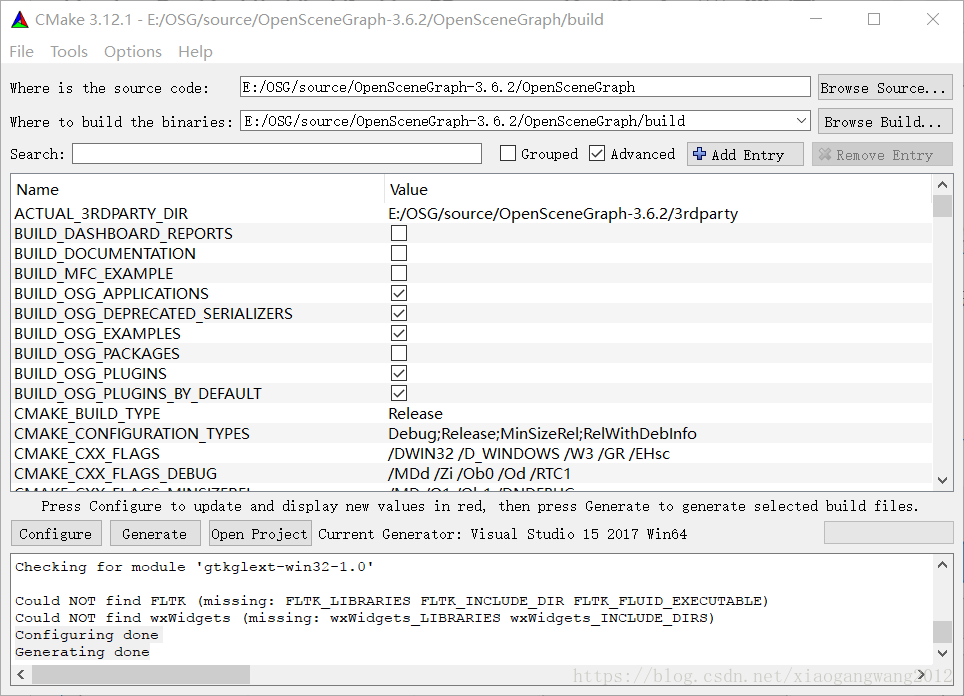Toggle BUILD_MFC_EXAMPLE checkbox

(x=399, y=273)
